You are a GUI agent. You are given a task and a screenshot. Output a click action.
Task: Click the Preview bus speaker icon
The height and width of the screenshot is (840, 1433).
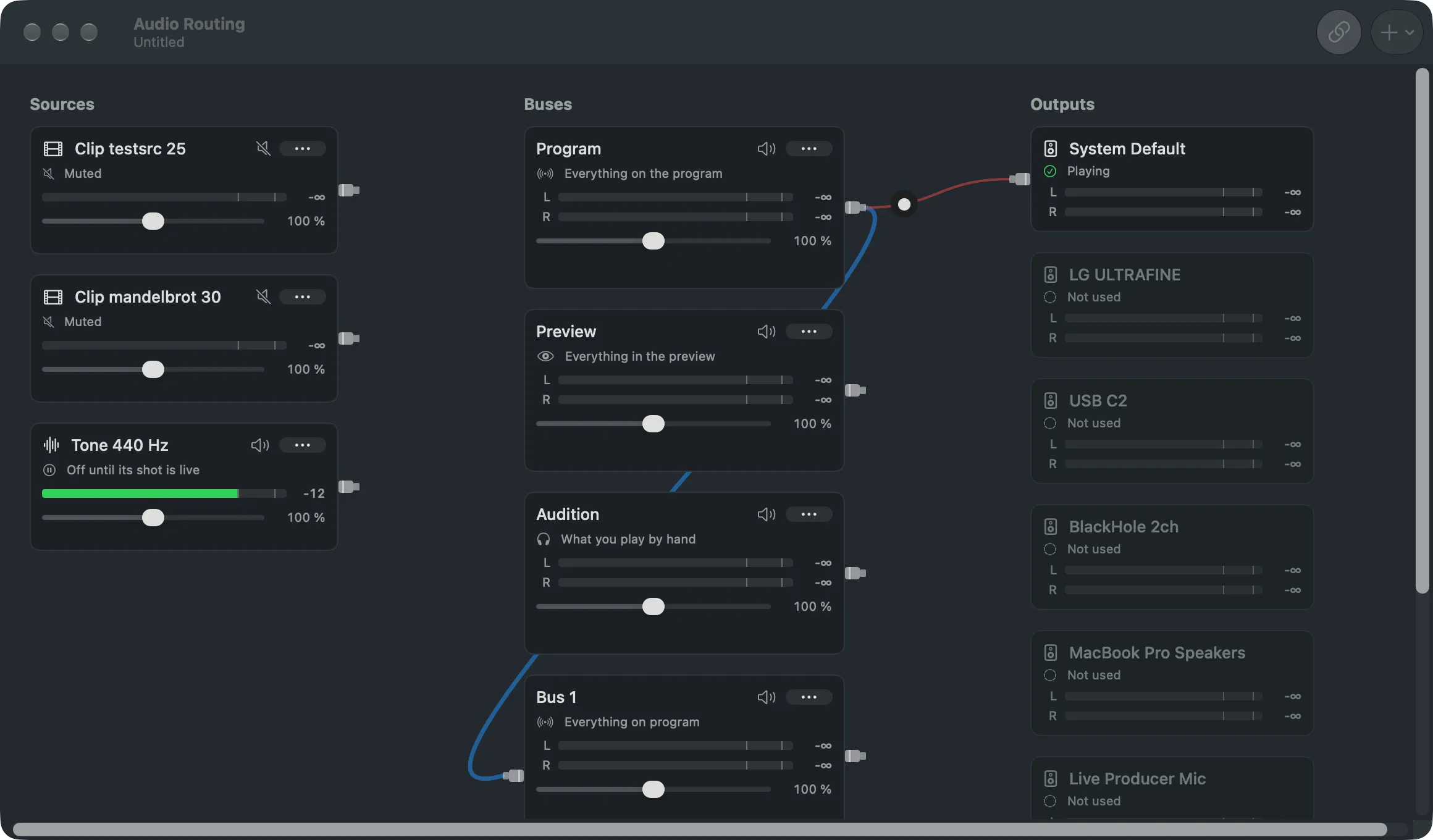[767, 331]
